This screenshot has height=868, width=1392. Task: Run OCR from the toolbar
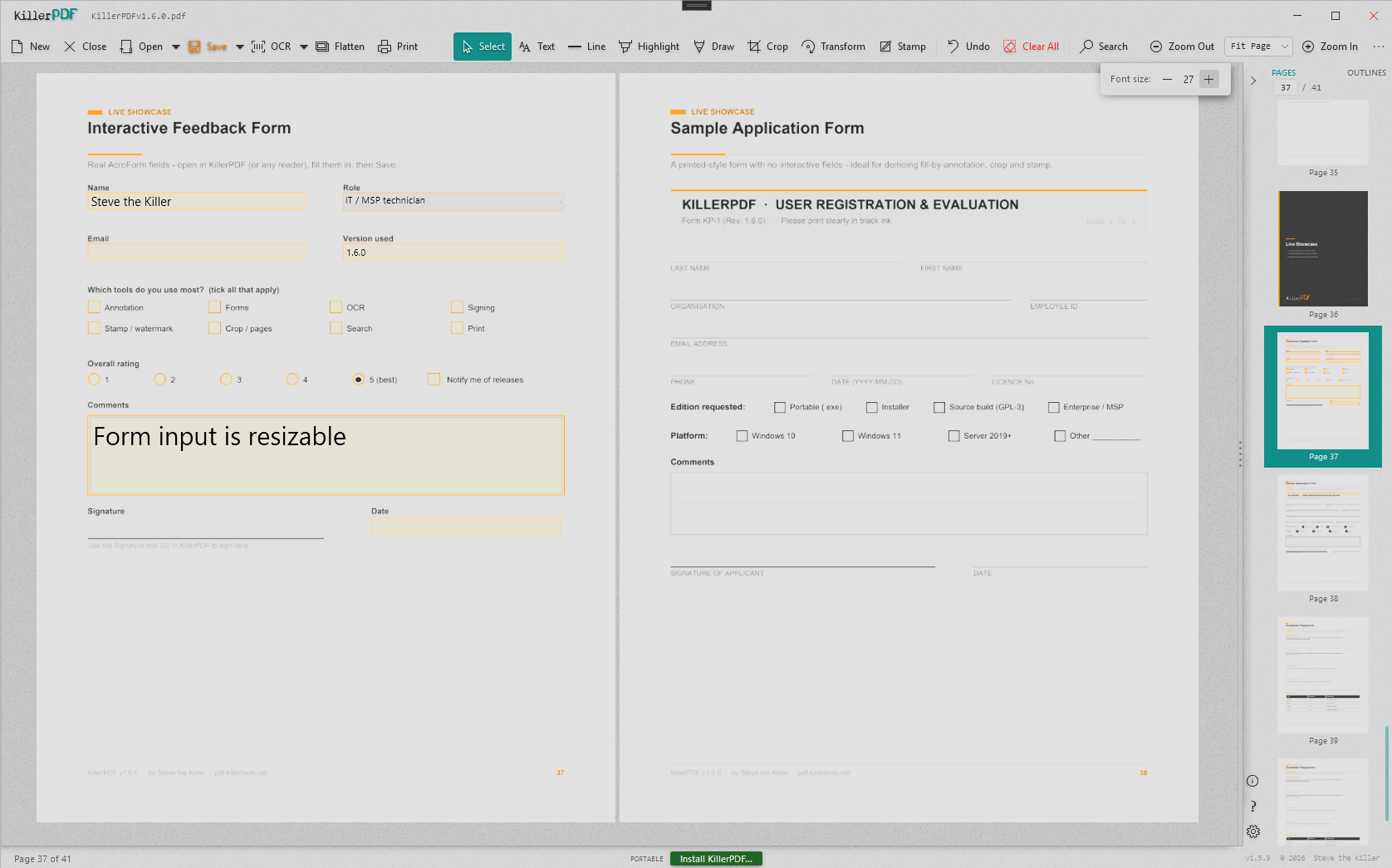point(271,47)
